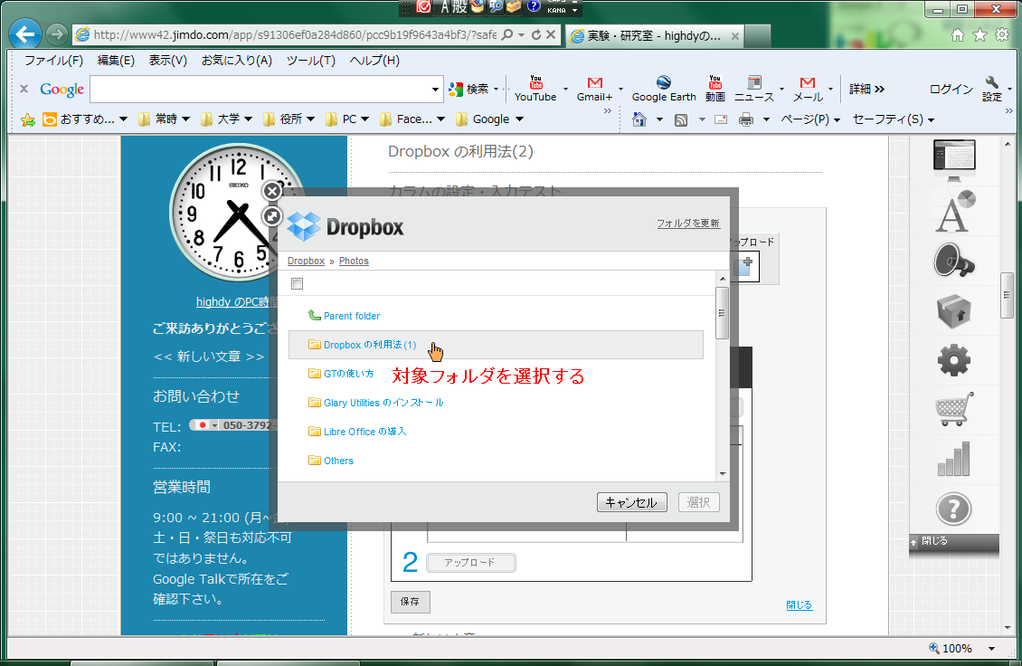Click the 閉じる link below the editor
This screenshot has height=666, width=1022.
coord(799,605)
